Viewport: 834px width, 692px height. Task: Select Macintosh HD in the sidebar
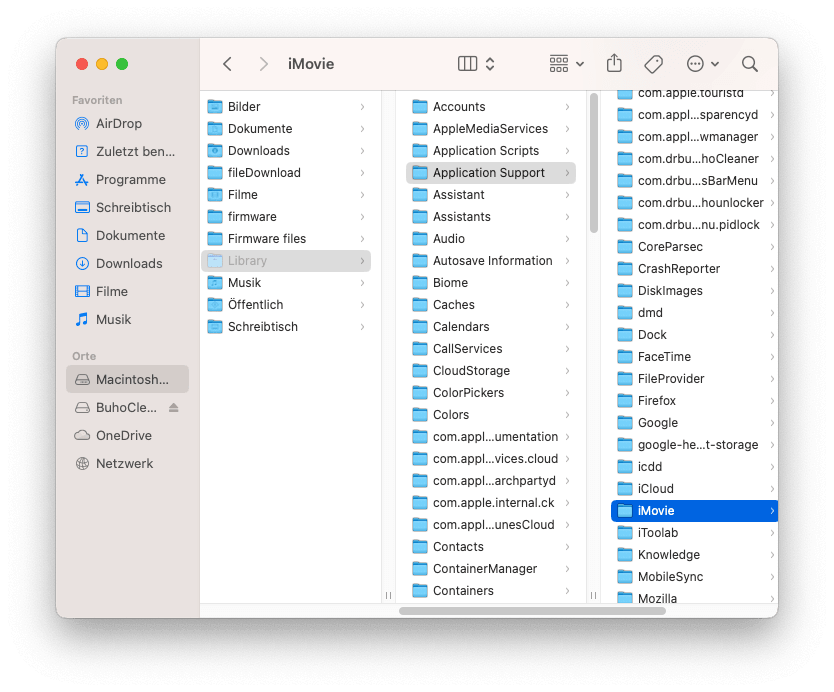pos(127,379)
